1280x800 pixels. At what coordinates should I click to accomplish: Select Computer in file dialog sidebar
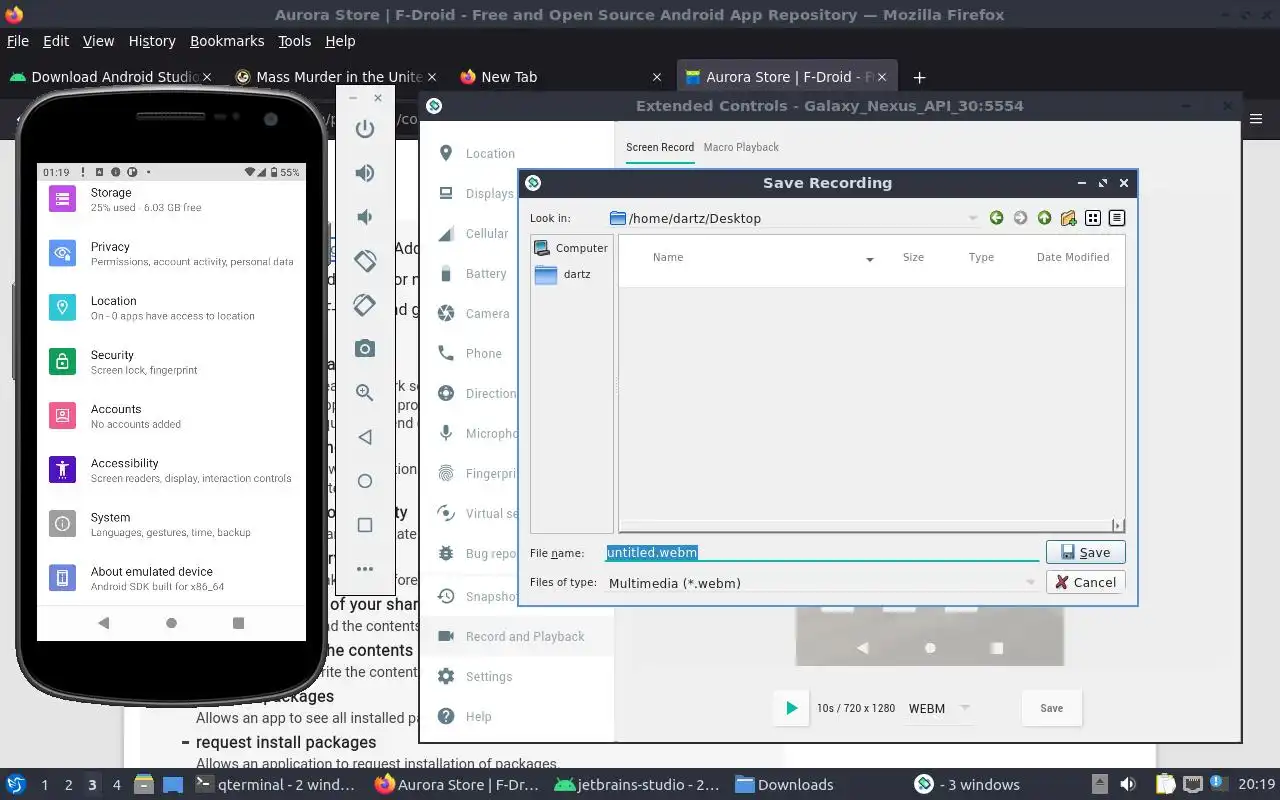(x=571, y=248)
